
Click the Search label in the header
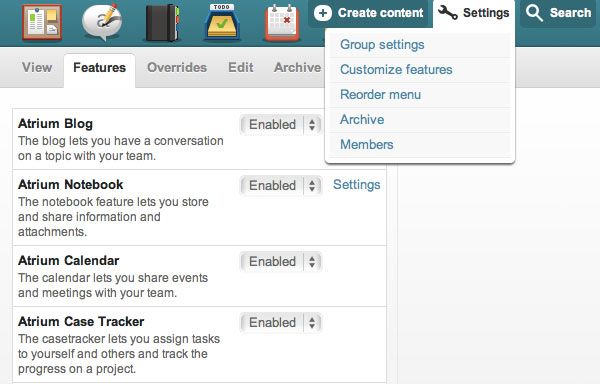[570, 13]
